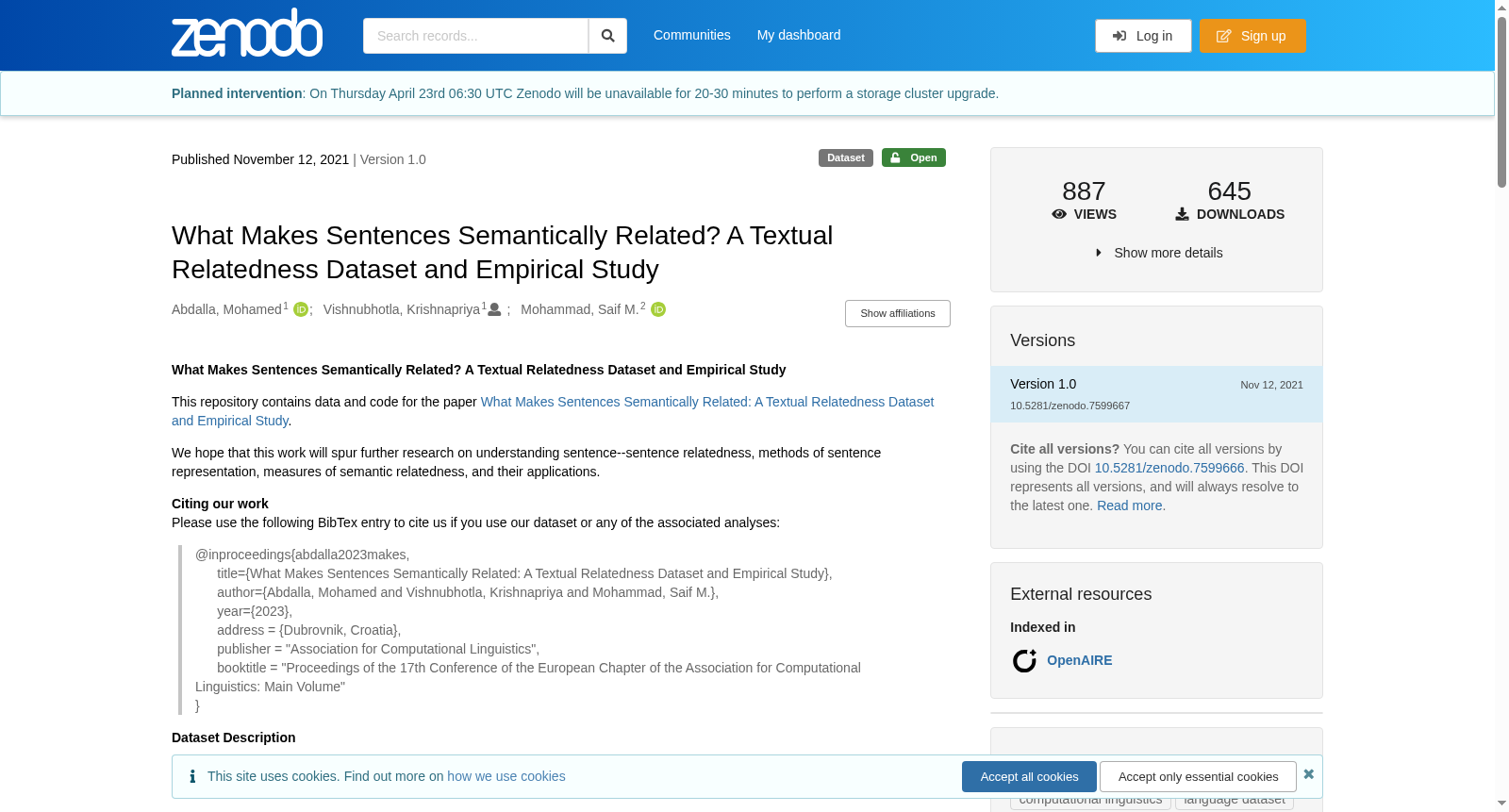Click the Open access badge

(x=914, y=157)
